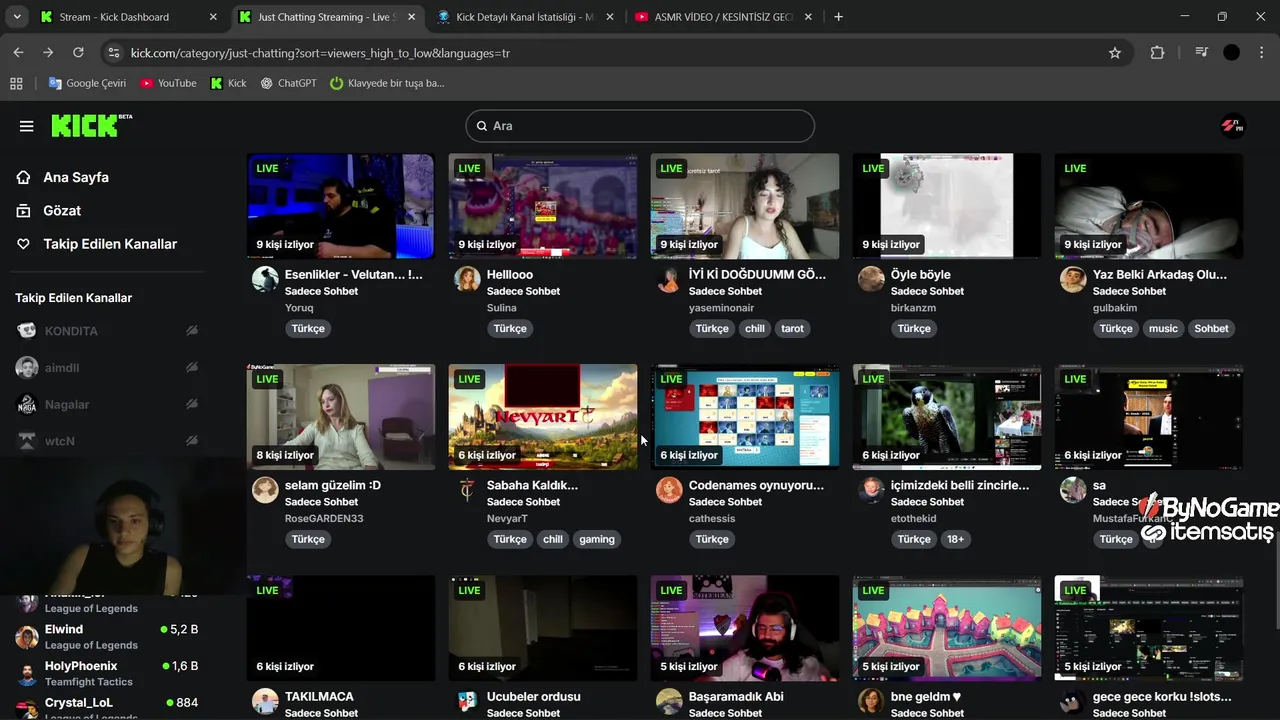Viewport: 1280px width, 720px height.
Task: Toggle wtcN offline notification icon
Action: click(x=192, y=441)
